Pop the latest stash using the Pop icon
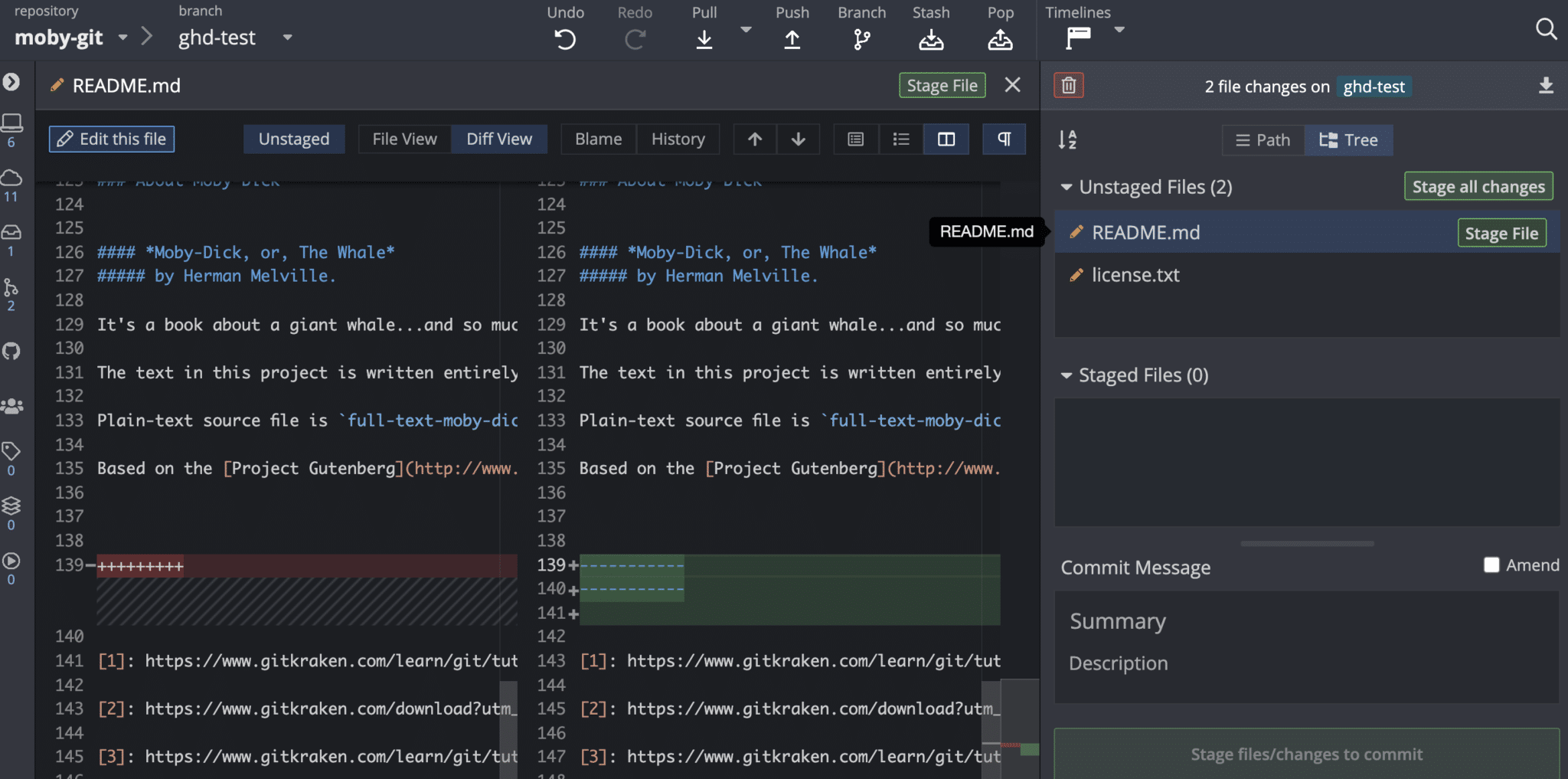The image size is (1568, 779). (x=1001, y=38)
